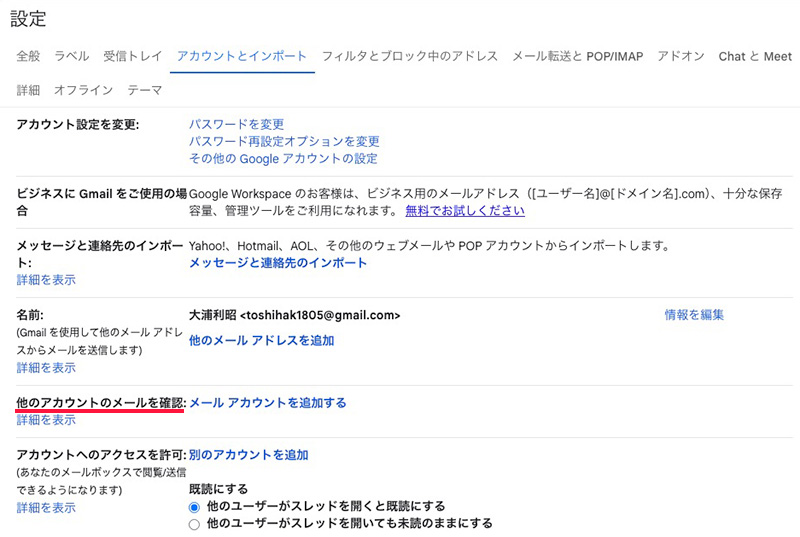Select the 未読のままにする radio option
This screenshot has height=537, width=800.
pyautogui.click(x=195, y=523)
